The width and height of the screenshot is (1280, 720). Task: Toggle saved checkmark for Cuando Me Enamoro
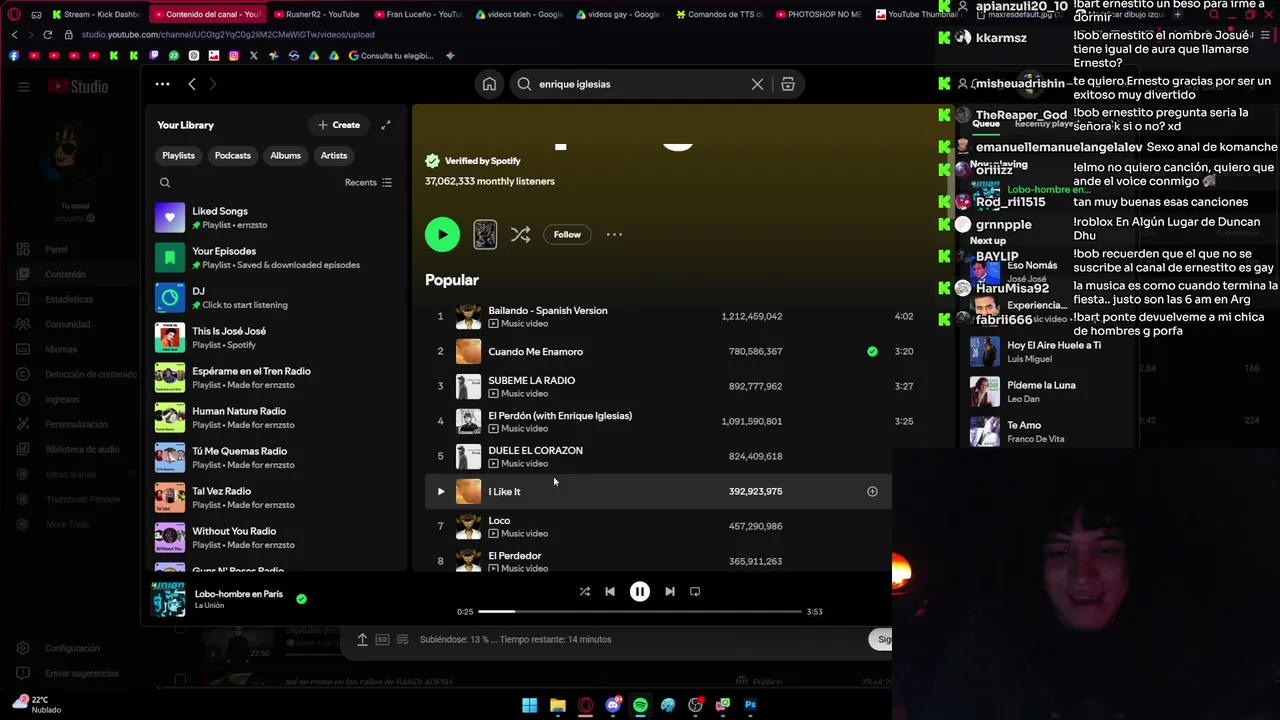pos(872,351)
